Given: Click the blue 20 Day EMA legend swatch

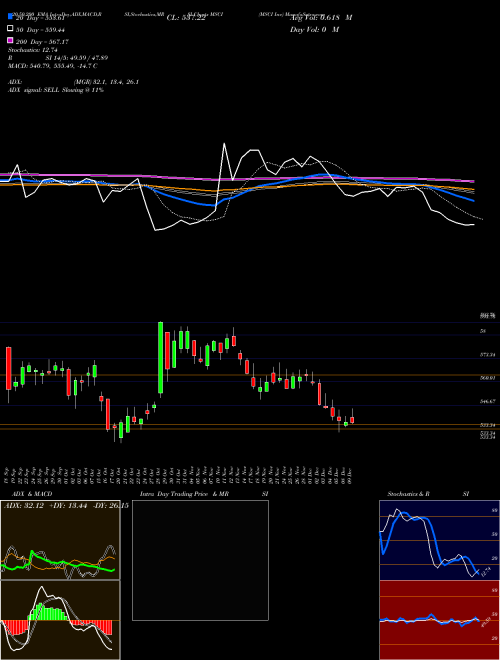Looking at the screenshot, I should 11,17.
